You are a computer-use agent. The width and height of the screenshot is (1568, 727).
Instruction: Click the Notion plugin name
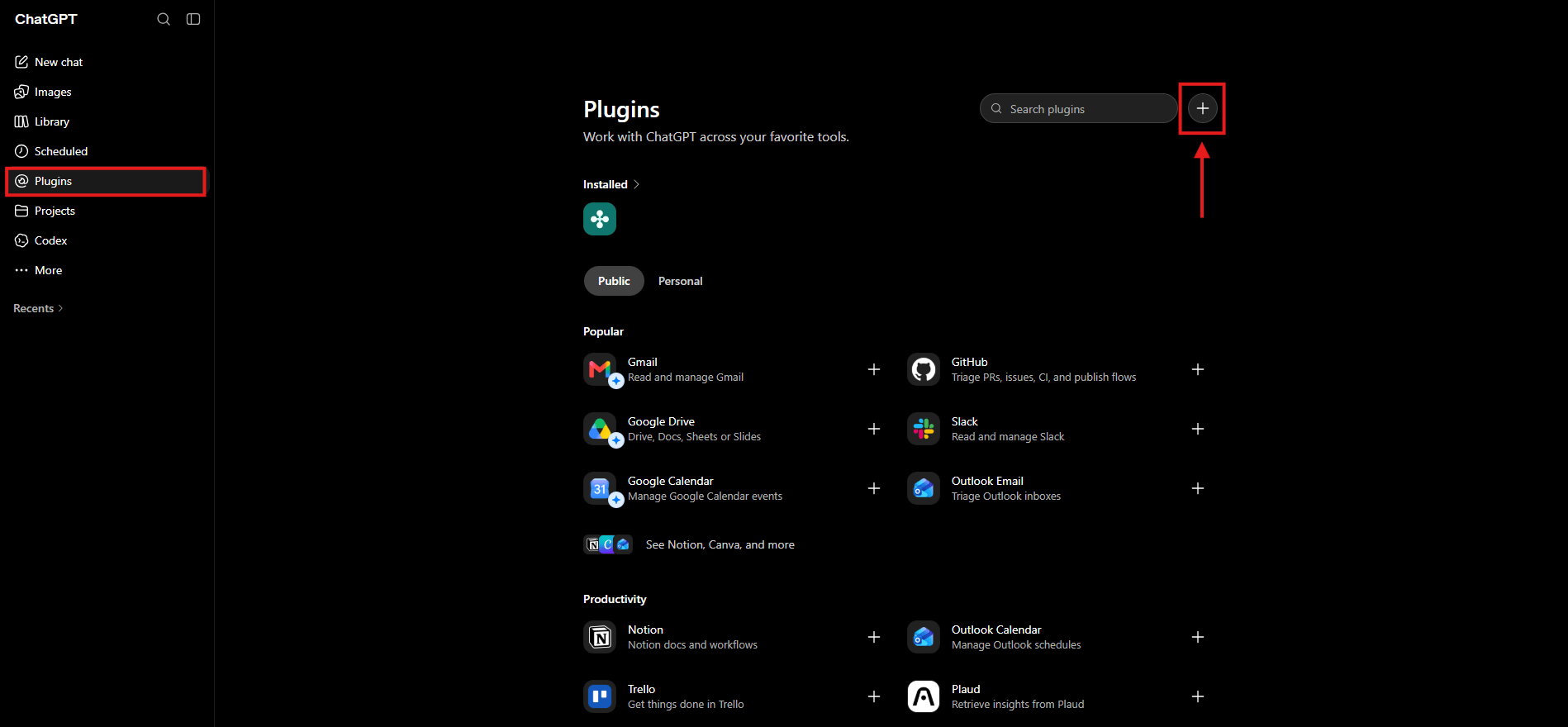[645, 630]
